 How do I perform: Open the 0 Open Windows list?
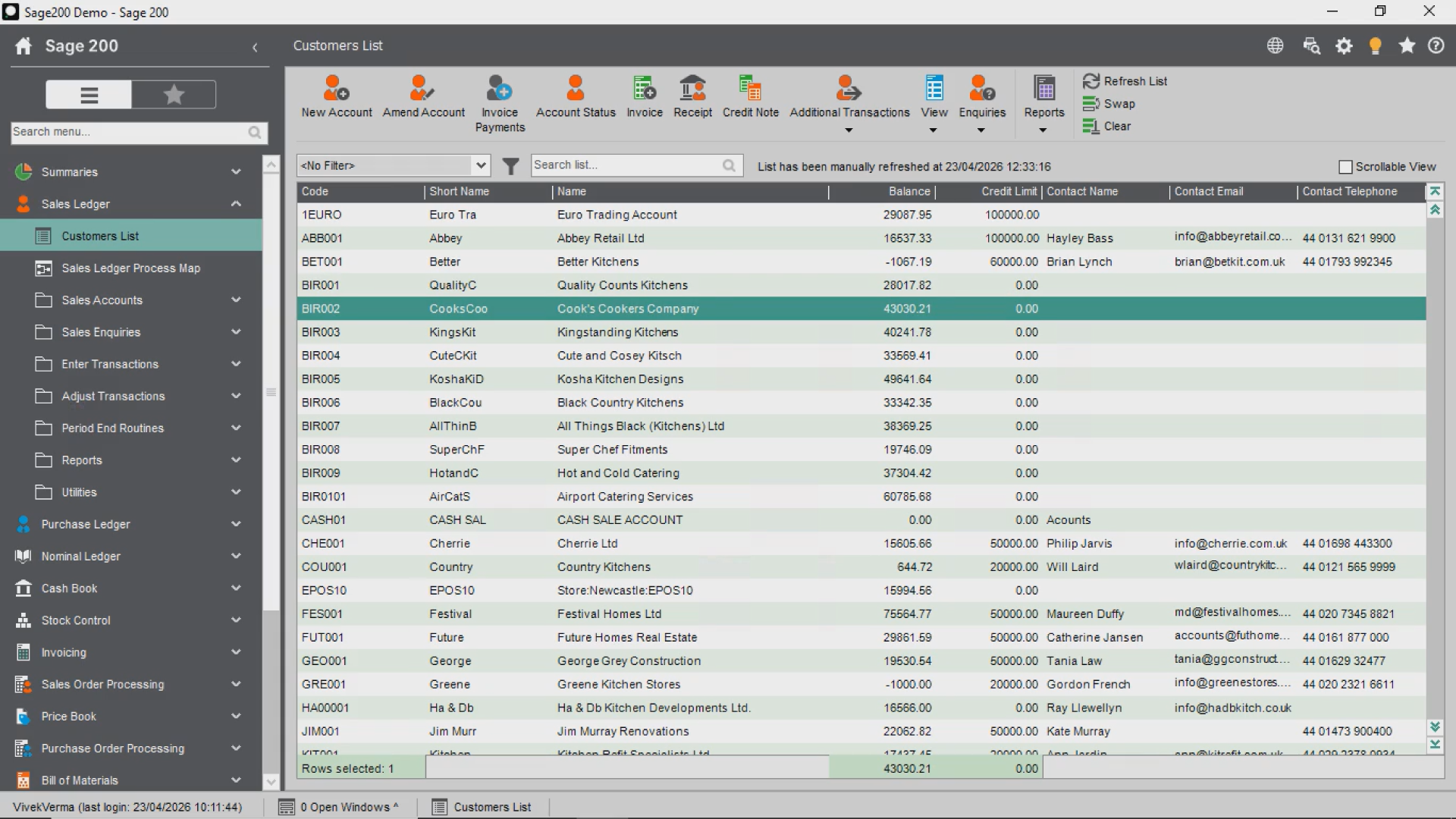click(338, 808)
